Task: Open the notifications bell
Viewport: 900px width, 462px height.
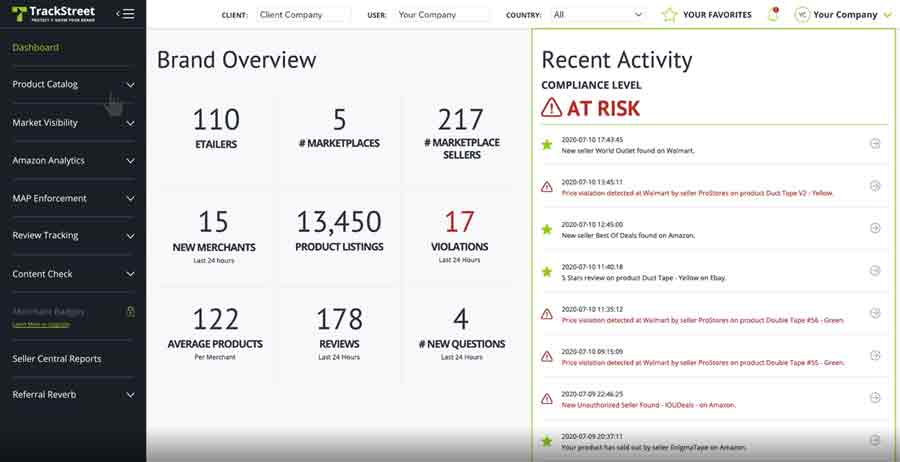Action: [773, 15]
